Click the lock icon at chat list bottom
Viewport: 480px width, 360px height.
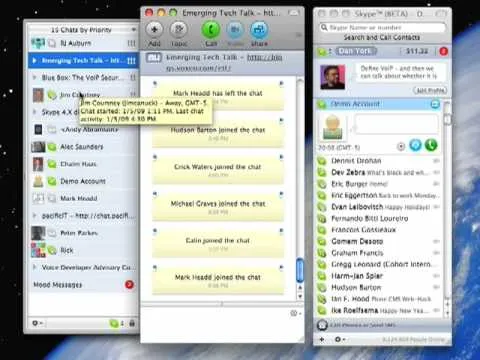132,323
